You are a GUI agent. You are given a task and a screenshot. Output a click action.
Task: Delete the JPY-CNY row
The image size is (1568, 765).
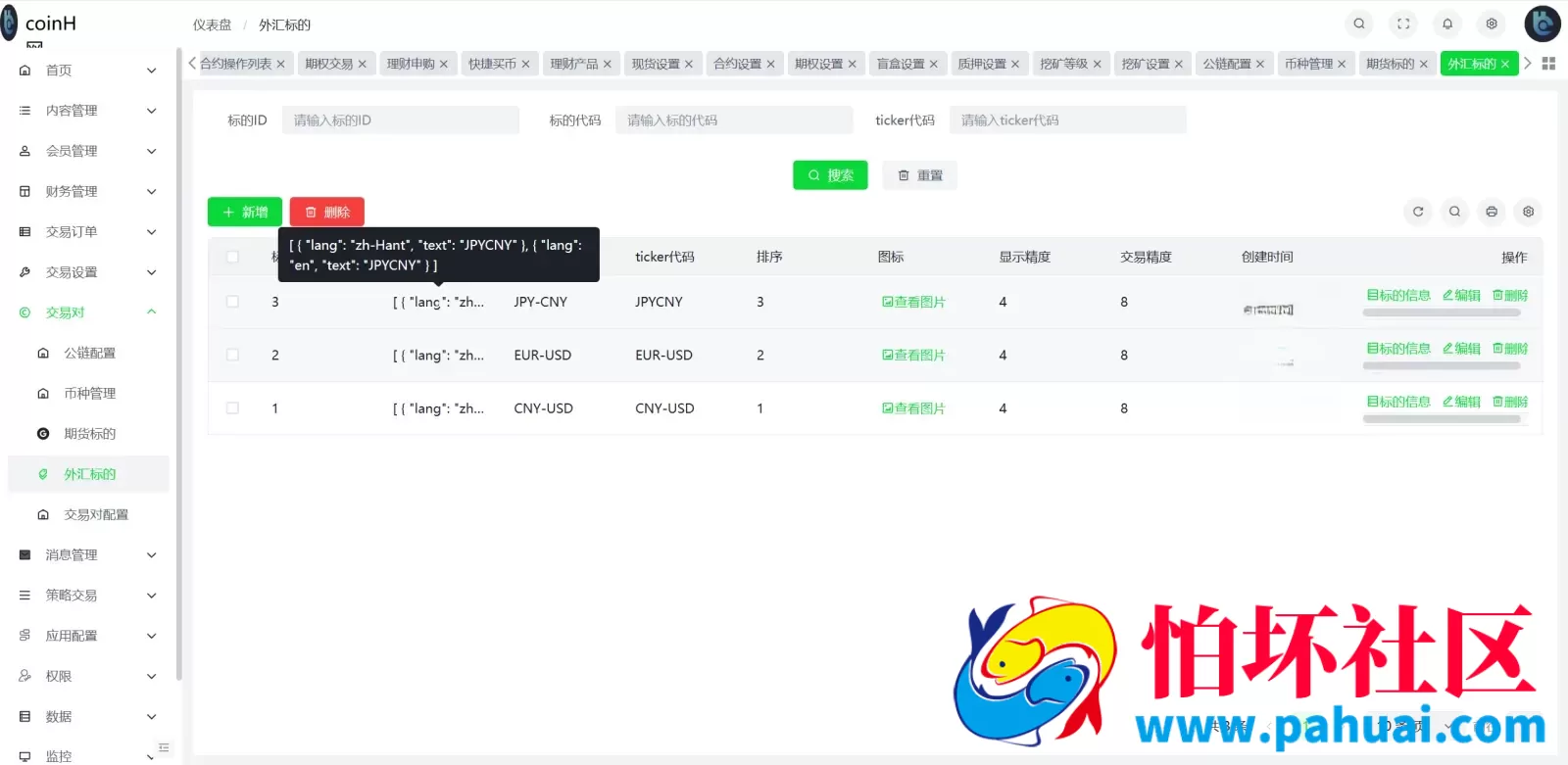point(1510,295)
